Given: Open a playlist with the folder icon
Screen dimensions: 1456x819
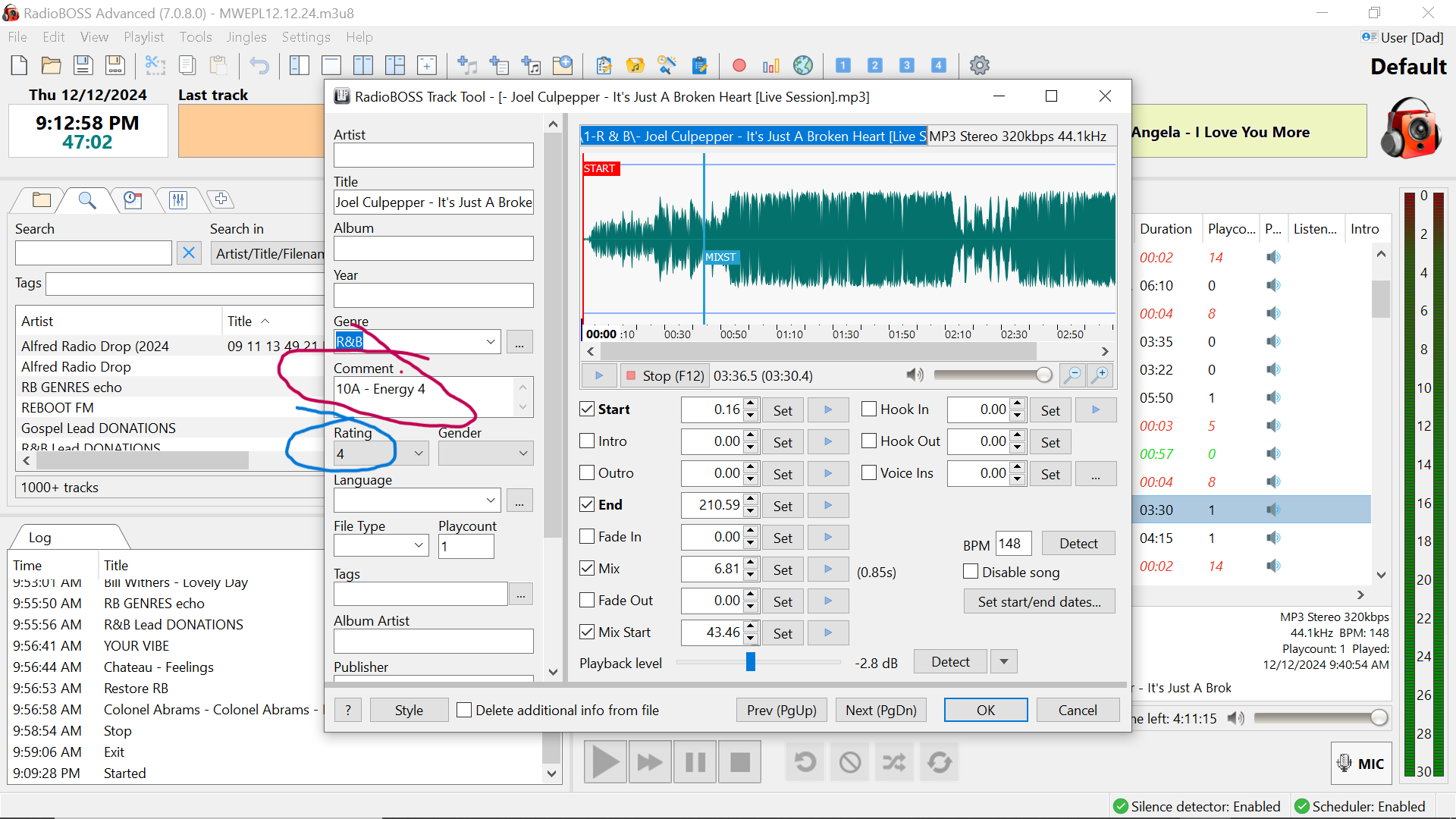Looking at the screenshot, I should (x=51, y=65).
